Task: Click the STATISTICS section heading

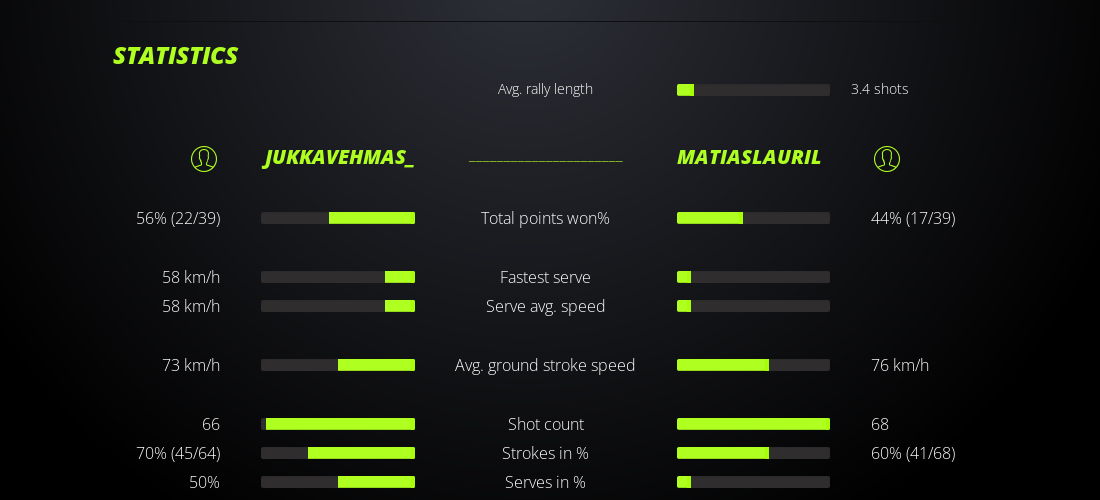Action: 175,56
